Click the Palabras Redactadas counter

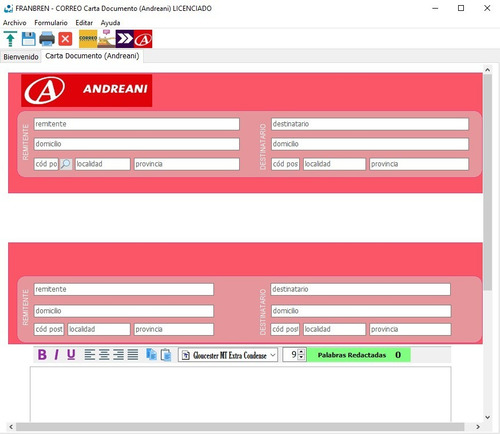359,355
